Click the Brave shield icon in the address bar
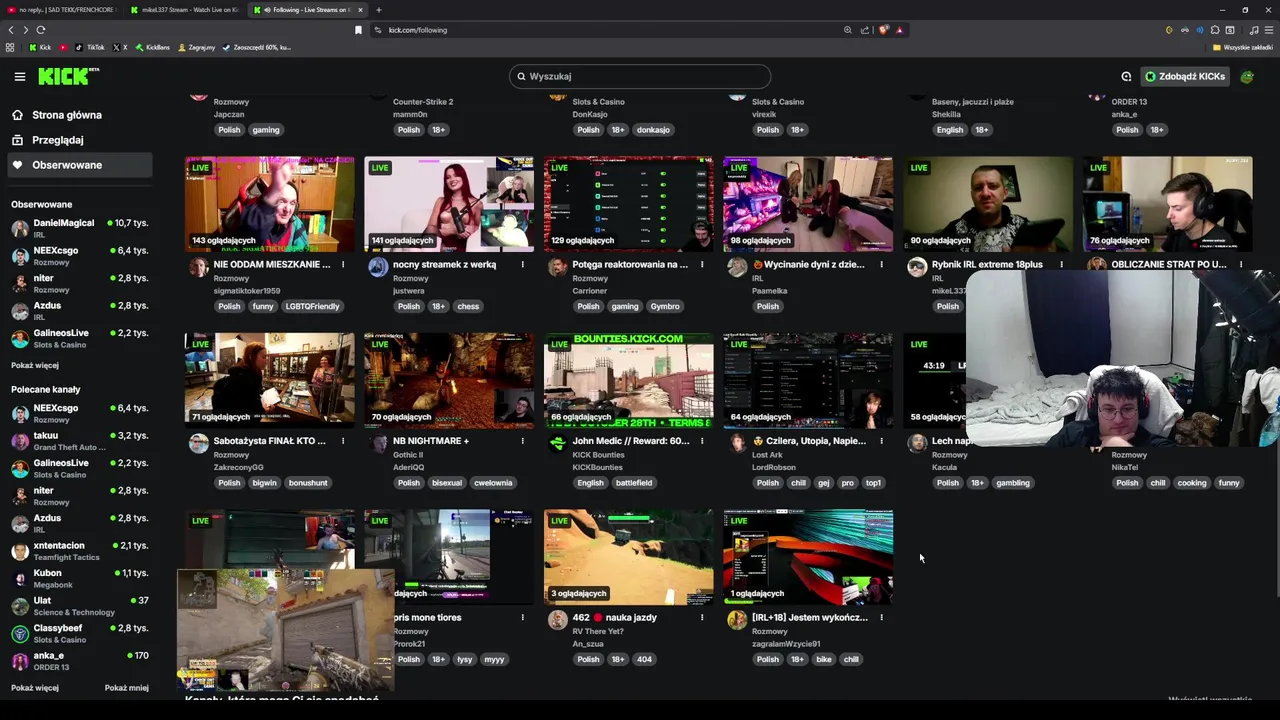Viewport: 1280px width, 720px height. [x=884, y=30]
